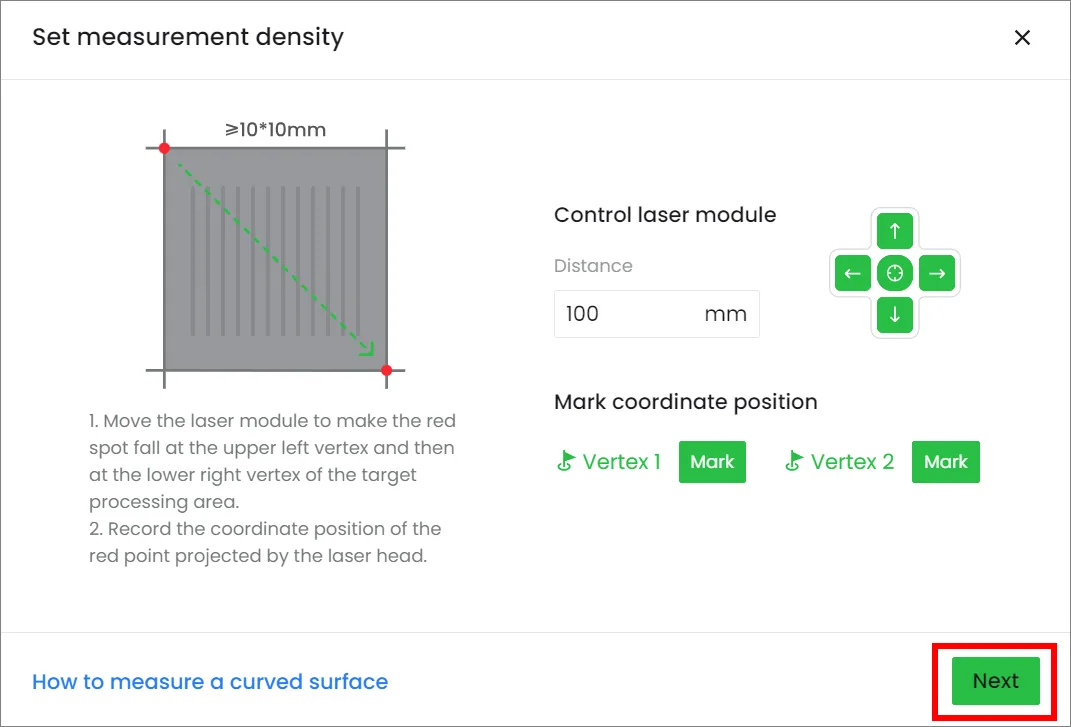This screenshot has height=727, width=1071.
Task: Move the laser module down with the arrow
Action: click(x=895, y=316)
